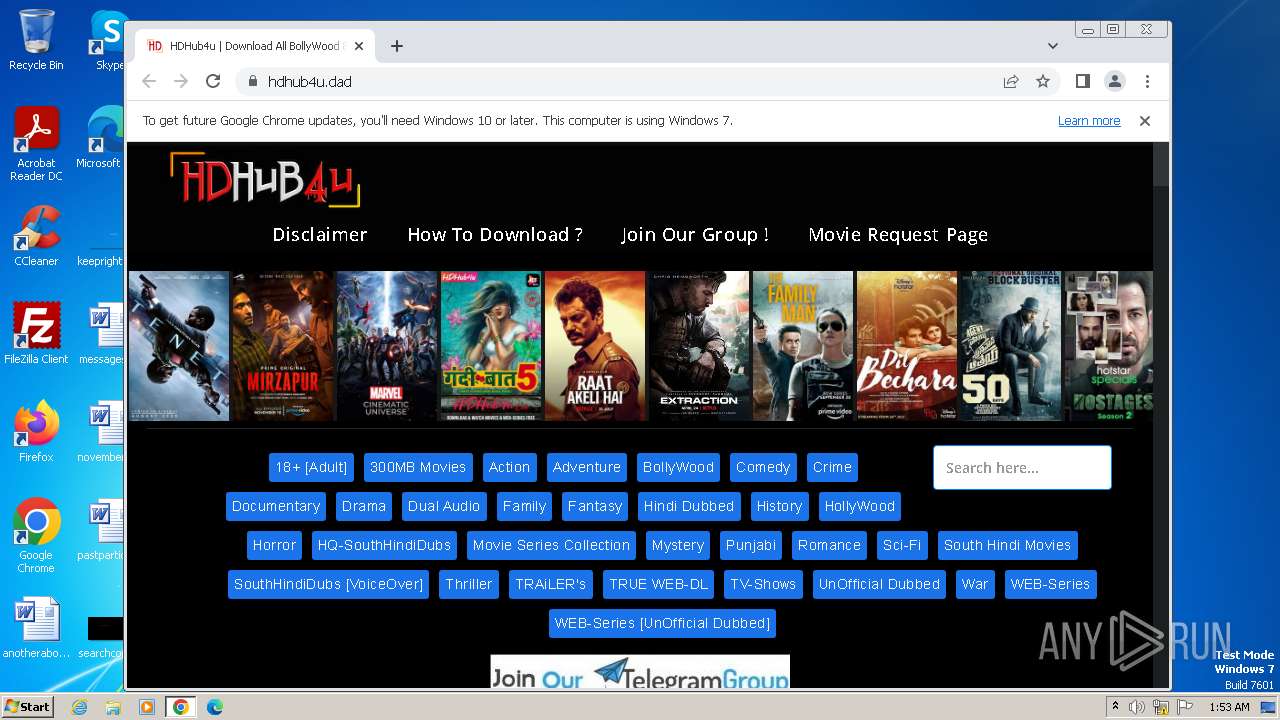Select the BollyWood category
The image size is (1280, 720).
(x=678, y=467)
